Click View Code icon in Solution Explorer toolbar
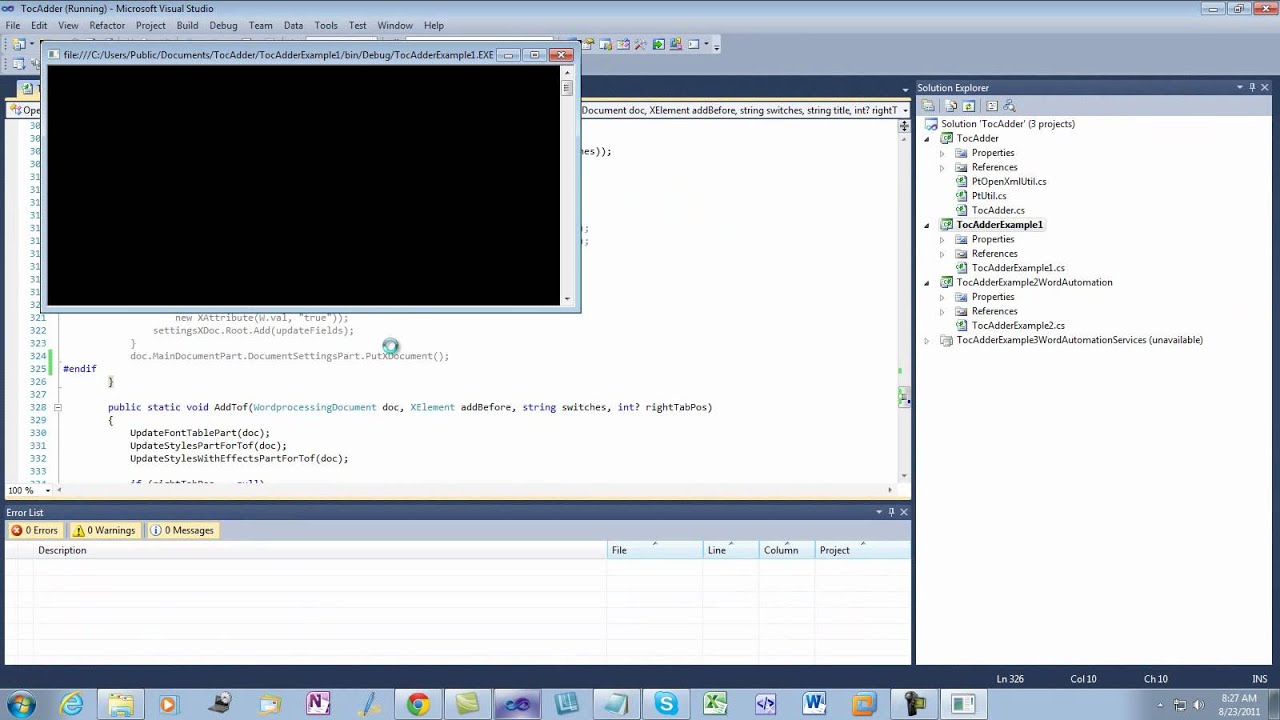 point(992,106)
